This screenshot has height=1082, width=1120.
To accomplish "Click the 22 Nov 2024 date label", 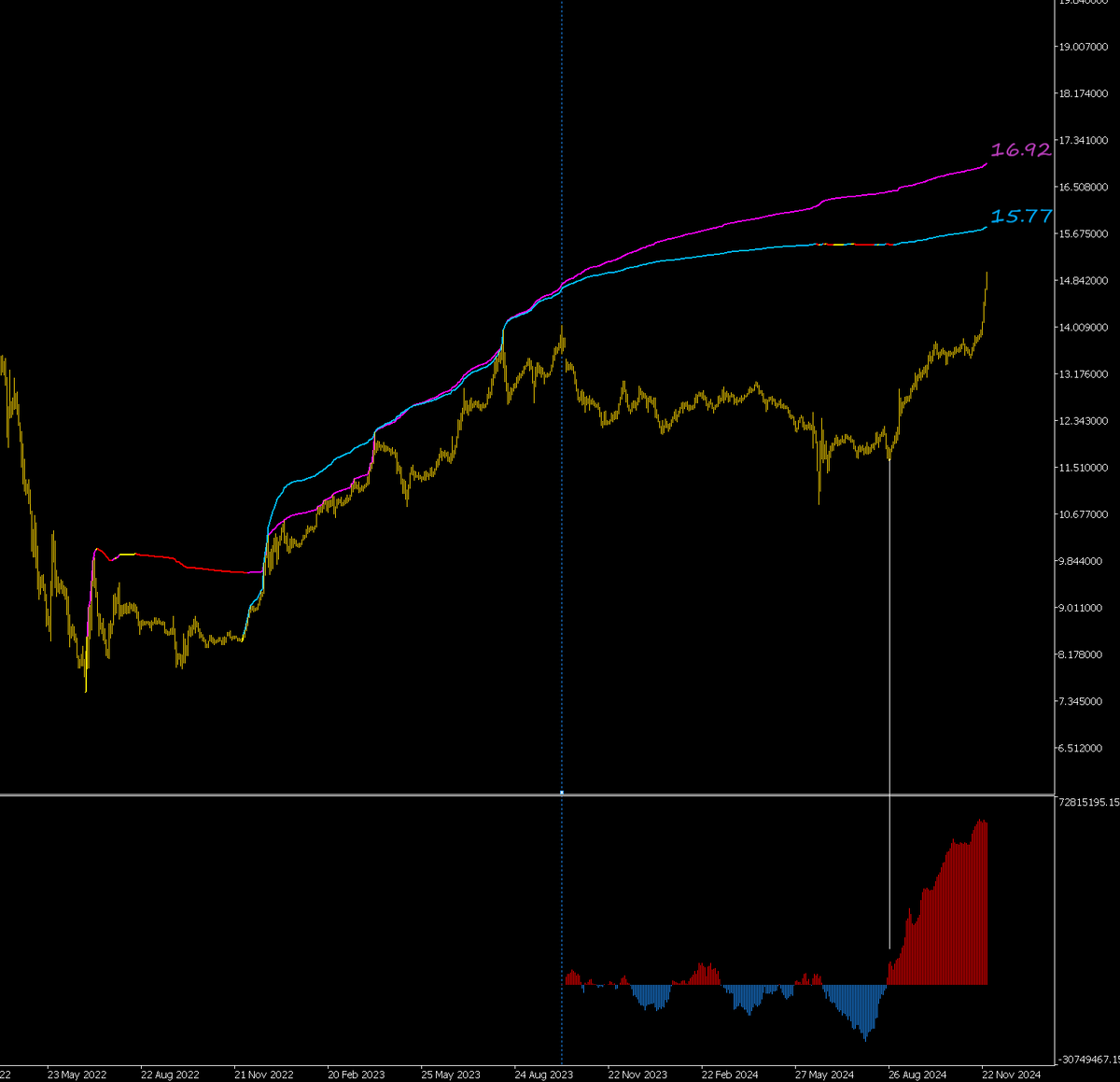I will click(1011, 1075).
